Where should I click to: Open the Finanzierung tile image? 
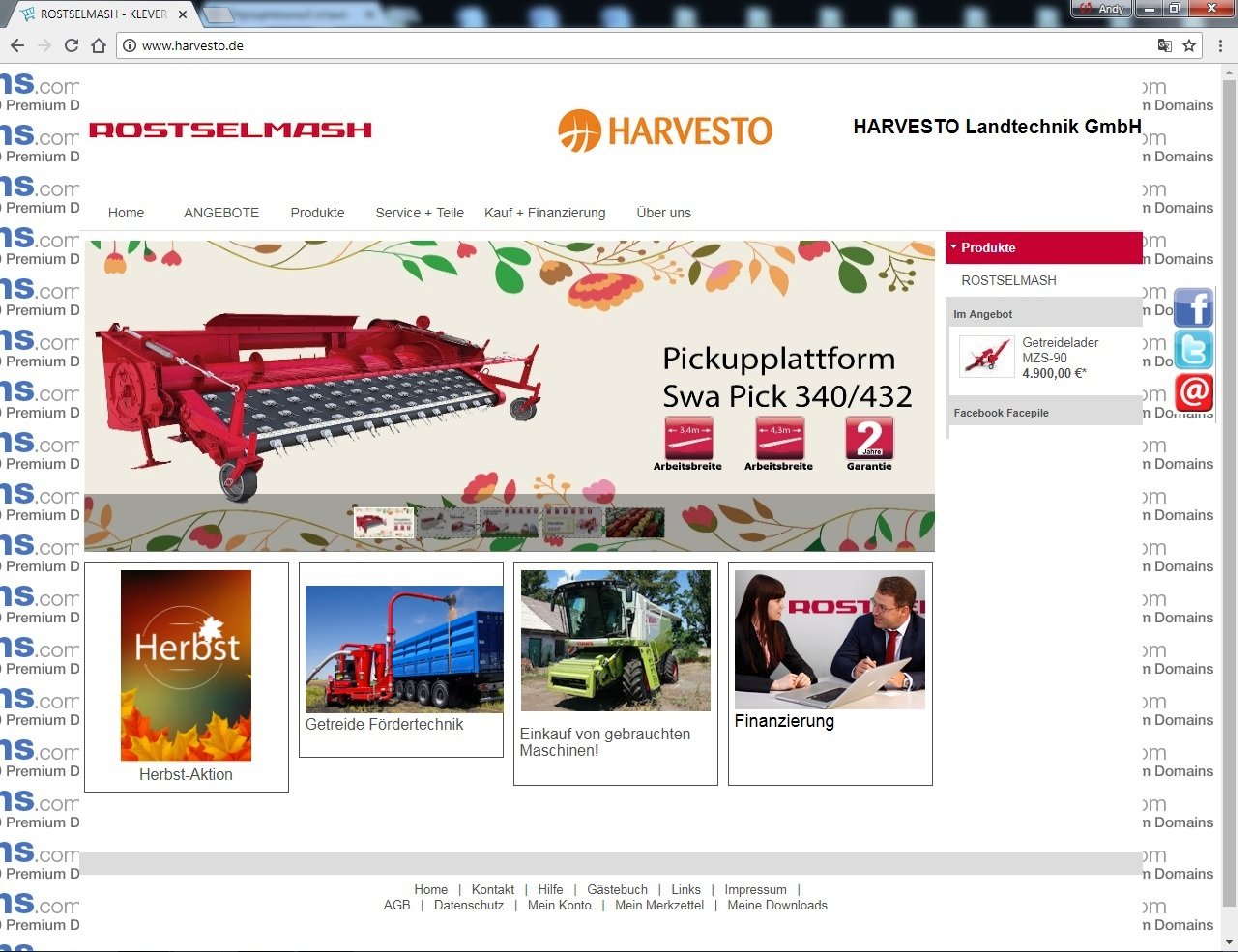tap(830, 640)
